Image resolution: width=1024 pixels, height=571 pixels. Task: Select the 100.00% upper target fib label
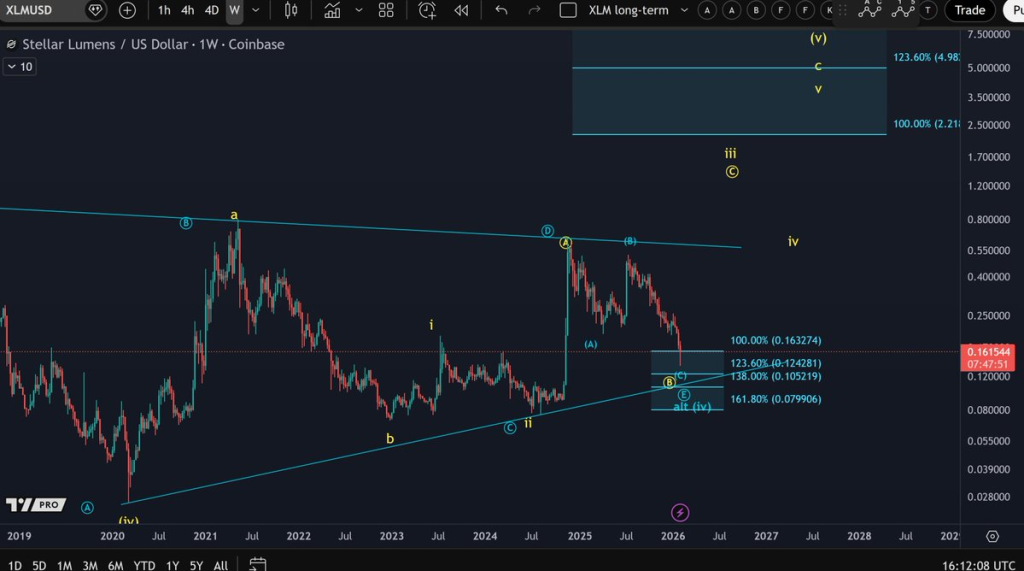click(926, 123)
